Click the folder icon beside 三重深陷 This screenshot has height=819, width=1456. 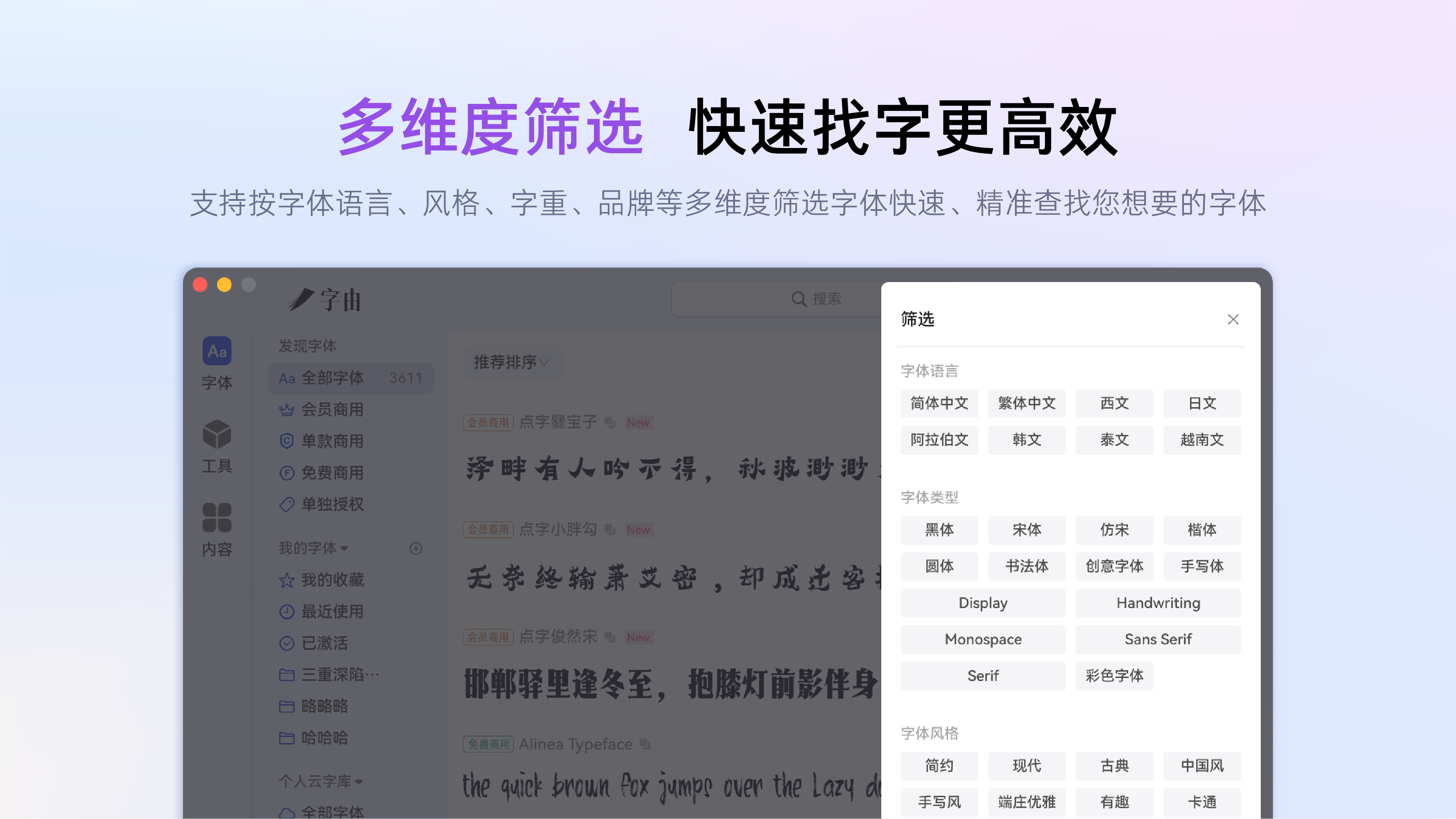(x=287, y=675)
